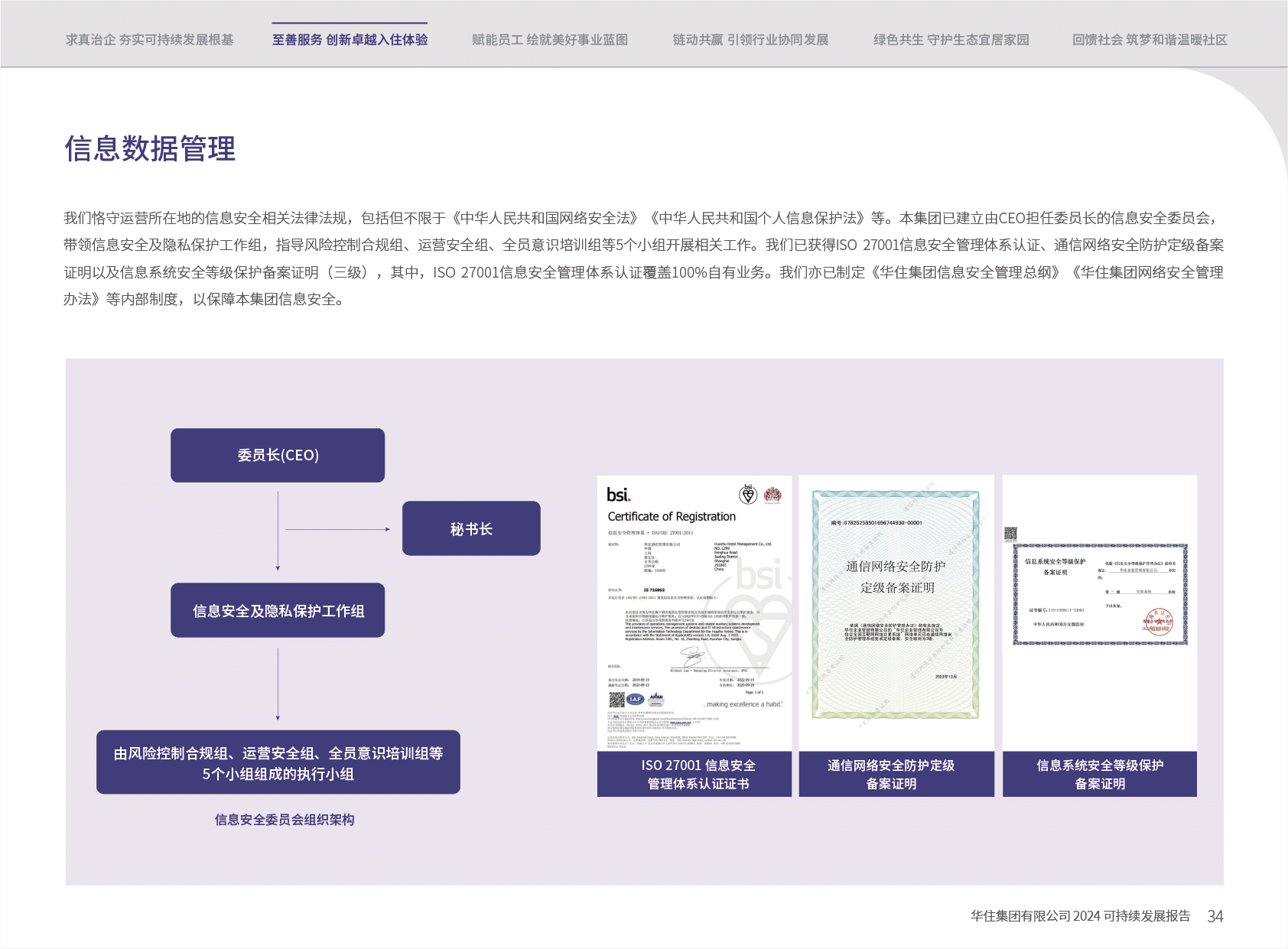Click the QR code on the 信息系统安全等级保护 certificate
The height and width of the screenshot is (949, 1288).
click(x=1010, y=533)
